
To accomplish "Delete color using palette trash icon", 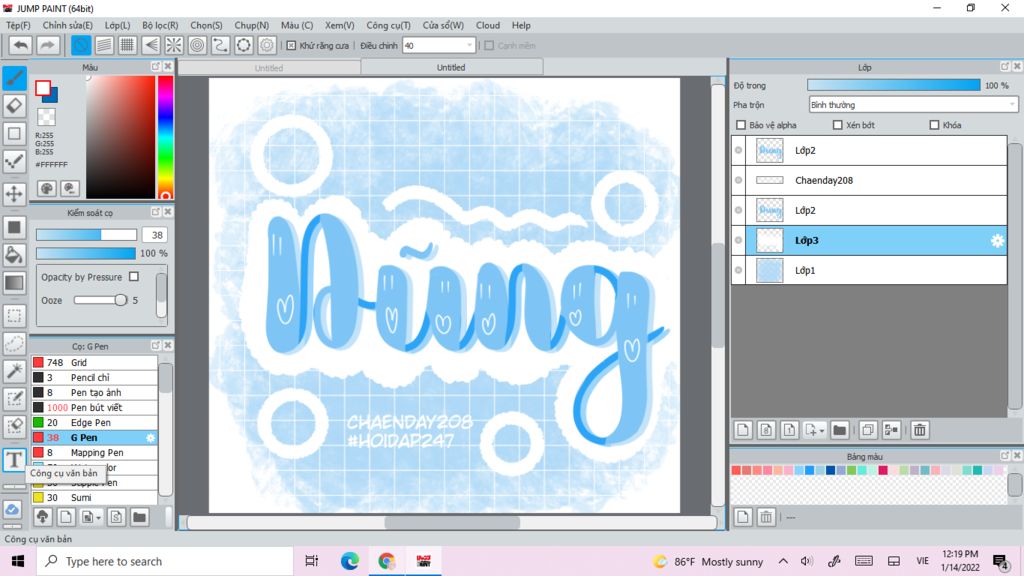I will coord(766,517).
